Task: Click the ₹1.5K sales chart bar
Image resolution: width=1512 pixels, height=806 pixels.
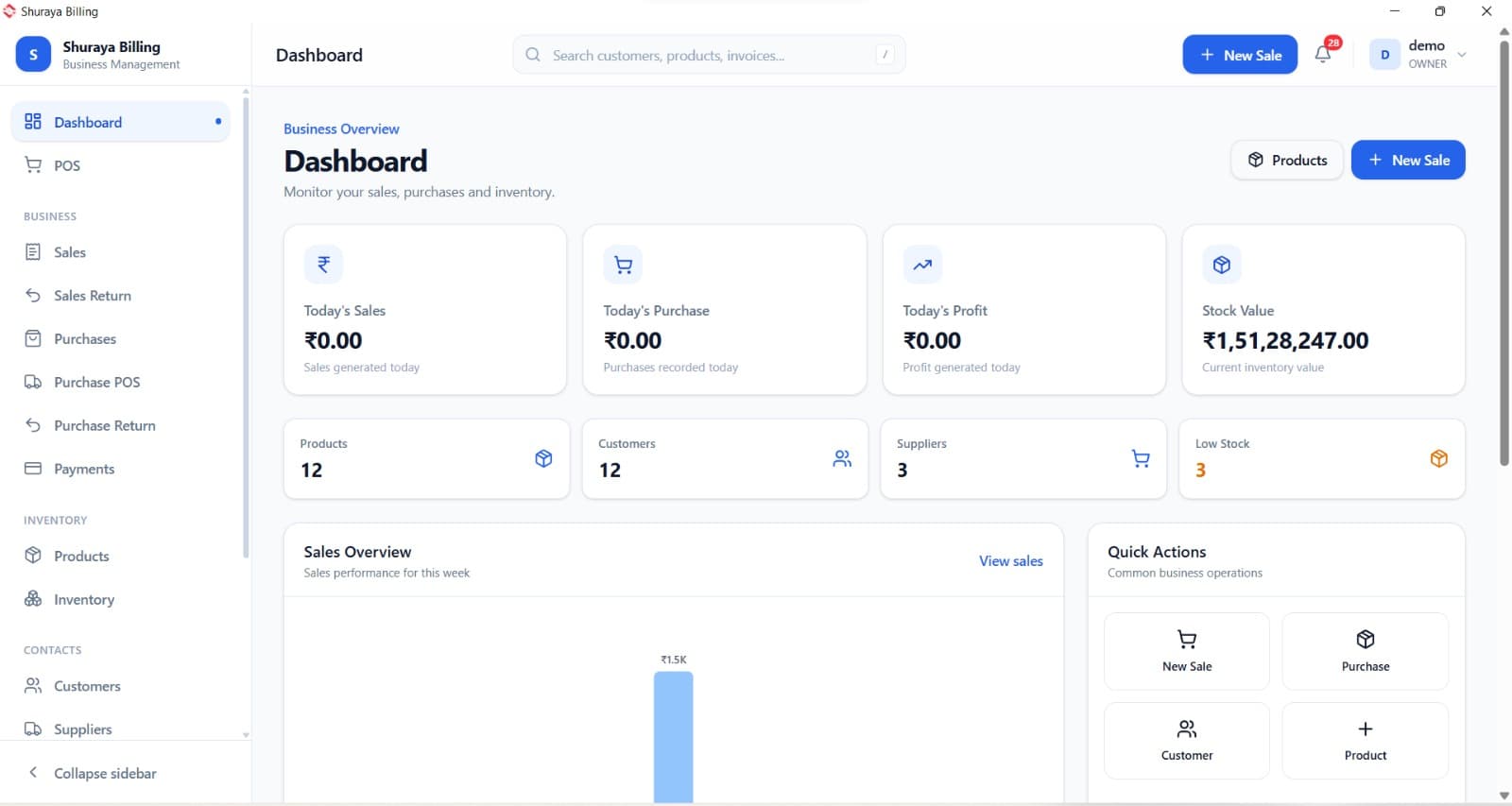Action: [673, 737]
